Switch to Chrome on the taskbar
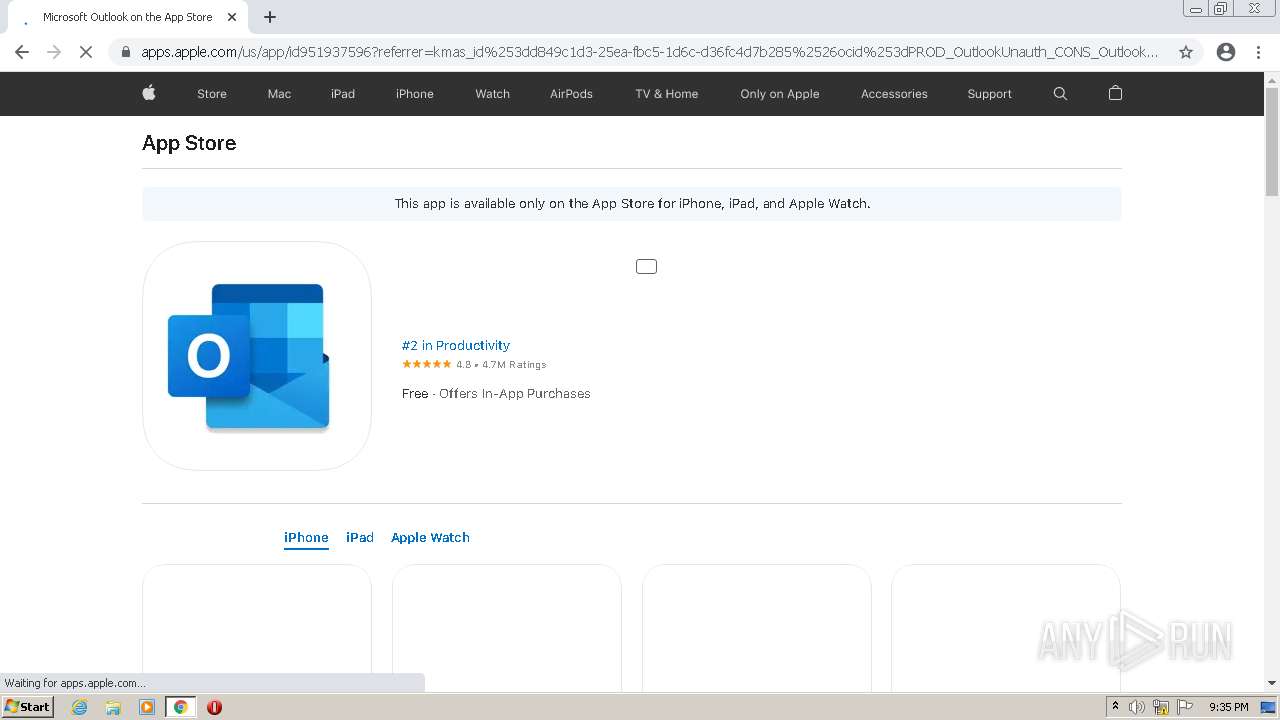Screen dimensions: 1280x720 coord(181,707)
